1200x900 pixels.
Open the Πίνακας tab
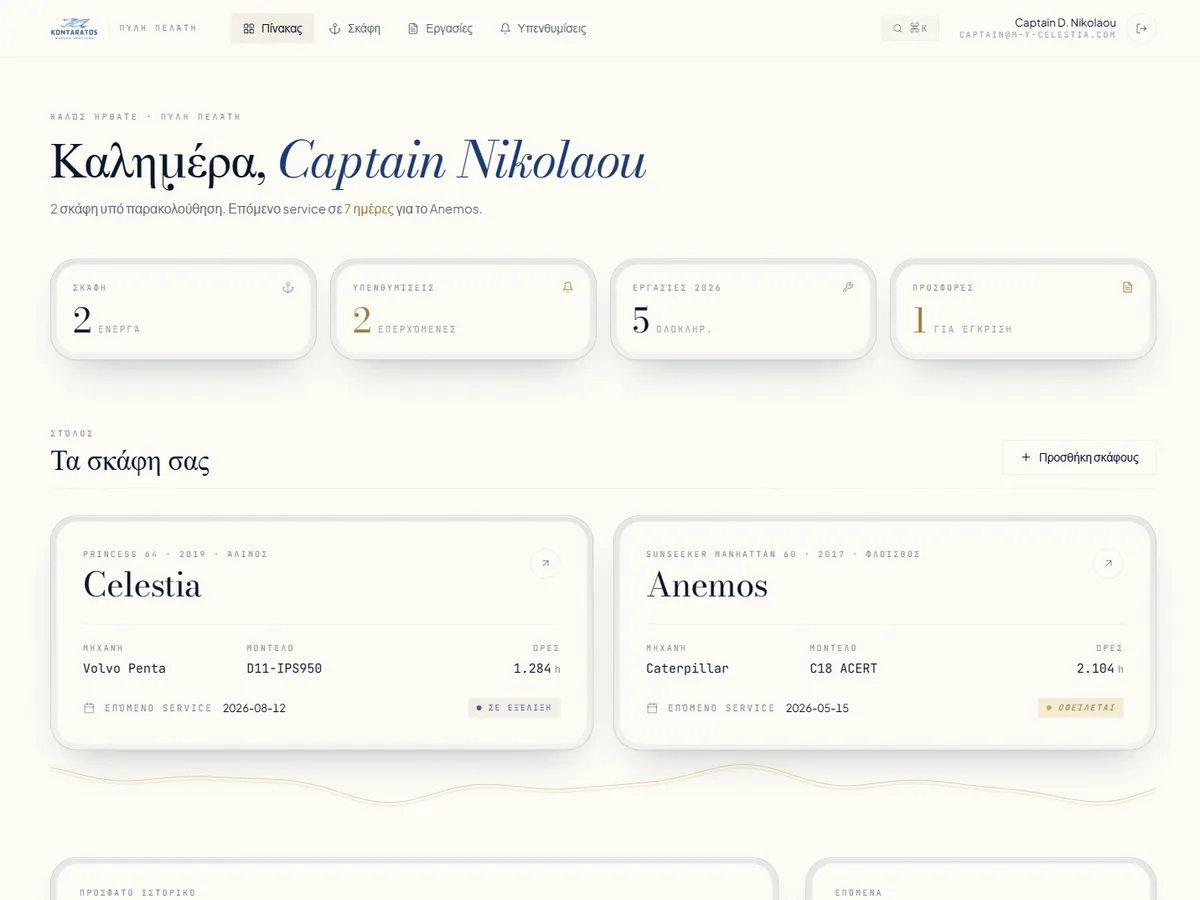coord(272,28)
